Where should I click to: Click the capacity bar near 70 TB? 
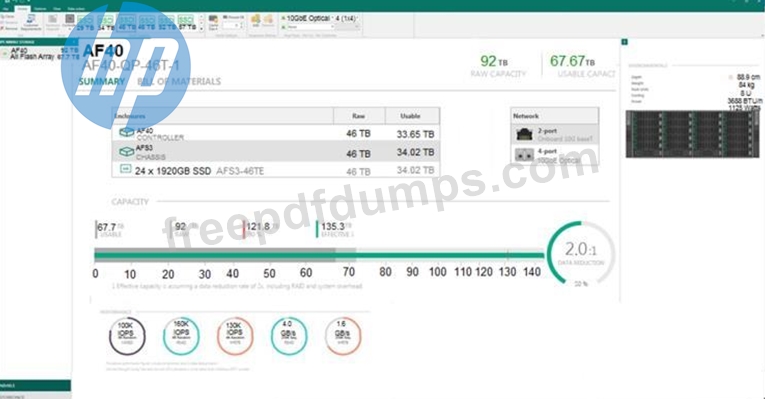point(348,255)
